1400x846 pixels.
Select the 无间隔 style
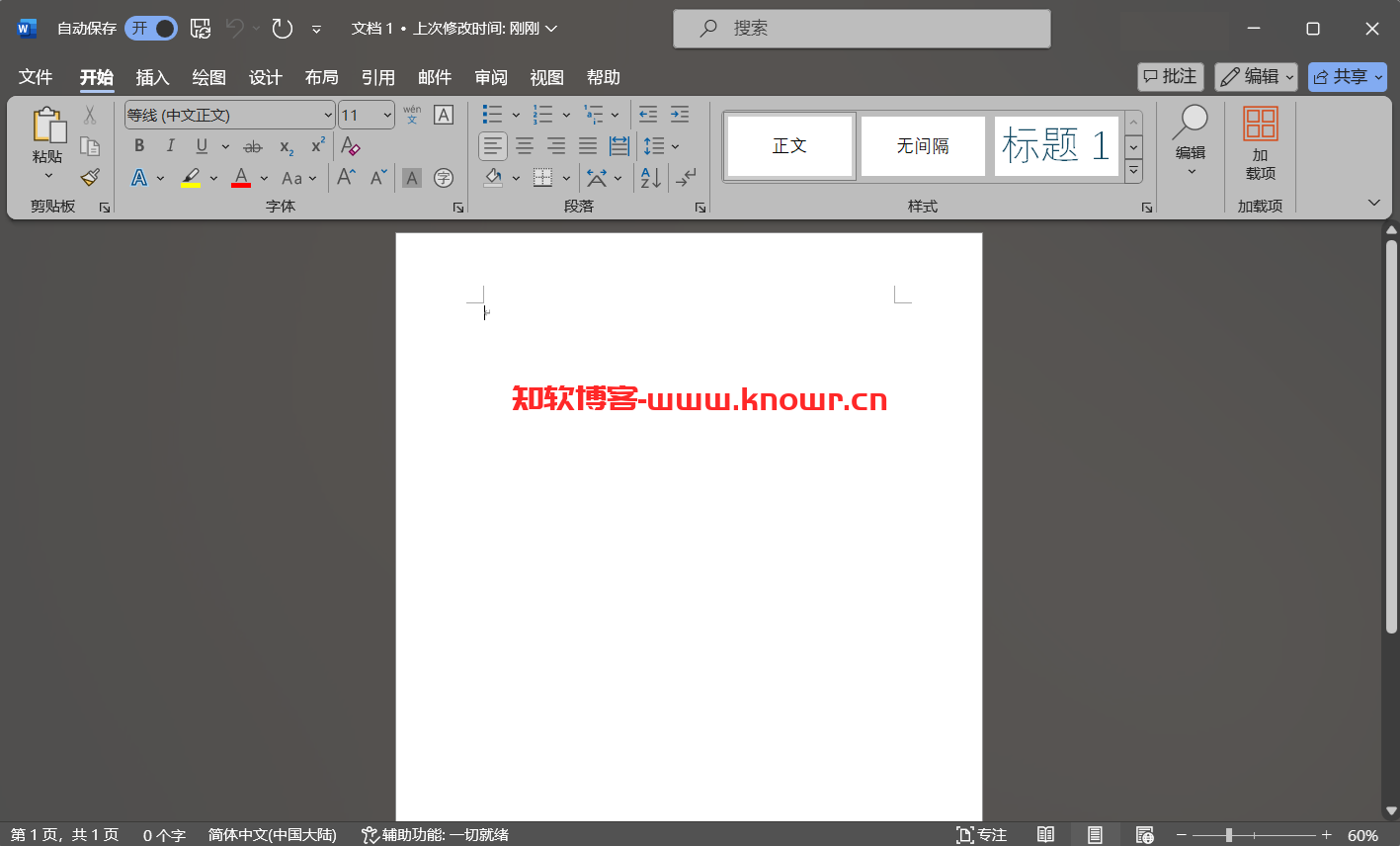(x=923, y=146)
